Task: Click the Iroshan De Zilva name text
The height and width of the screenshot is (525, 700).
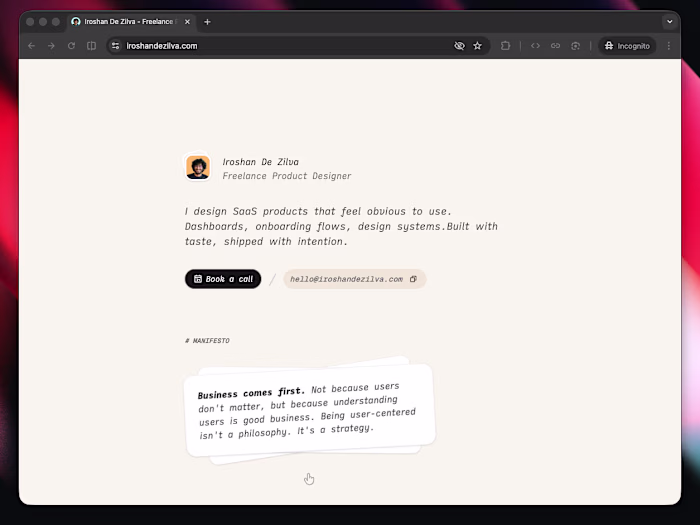Action: click(x=261, y=162)
